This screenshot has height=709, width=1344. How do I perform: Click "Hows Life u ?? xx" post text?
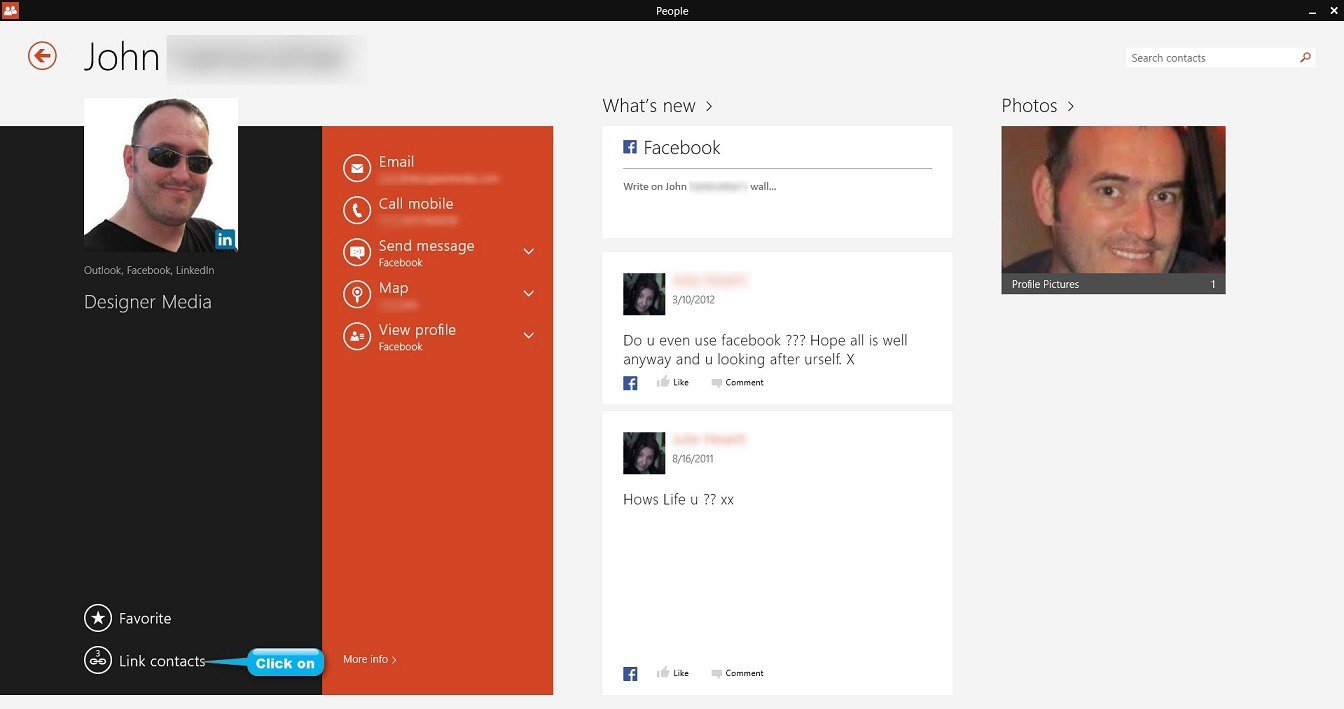click(678, 499)
